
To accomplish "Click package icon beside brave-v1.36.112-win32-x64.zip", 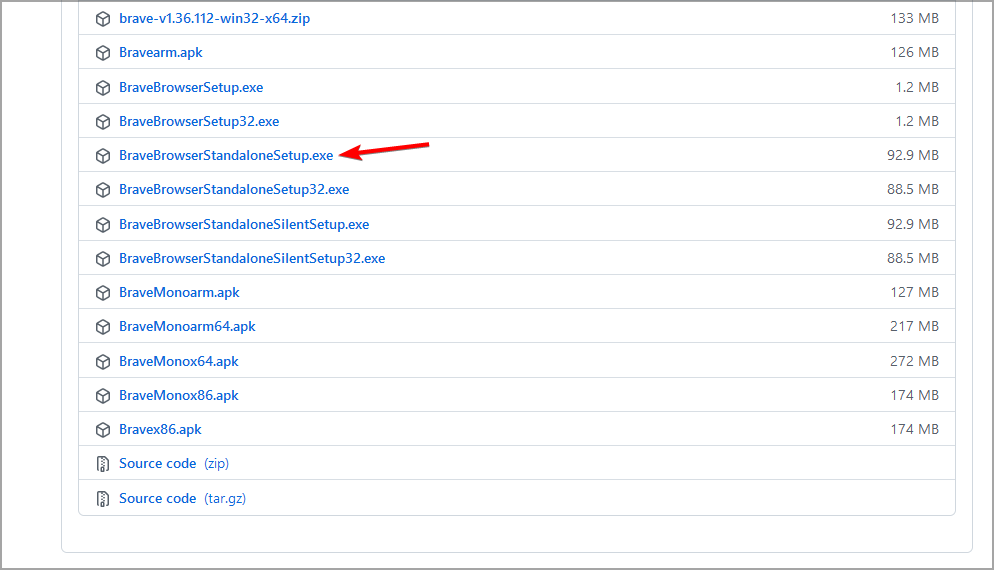I will 103,19.
